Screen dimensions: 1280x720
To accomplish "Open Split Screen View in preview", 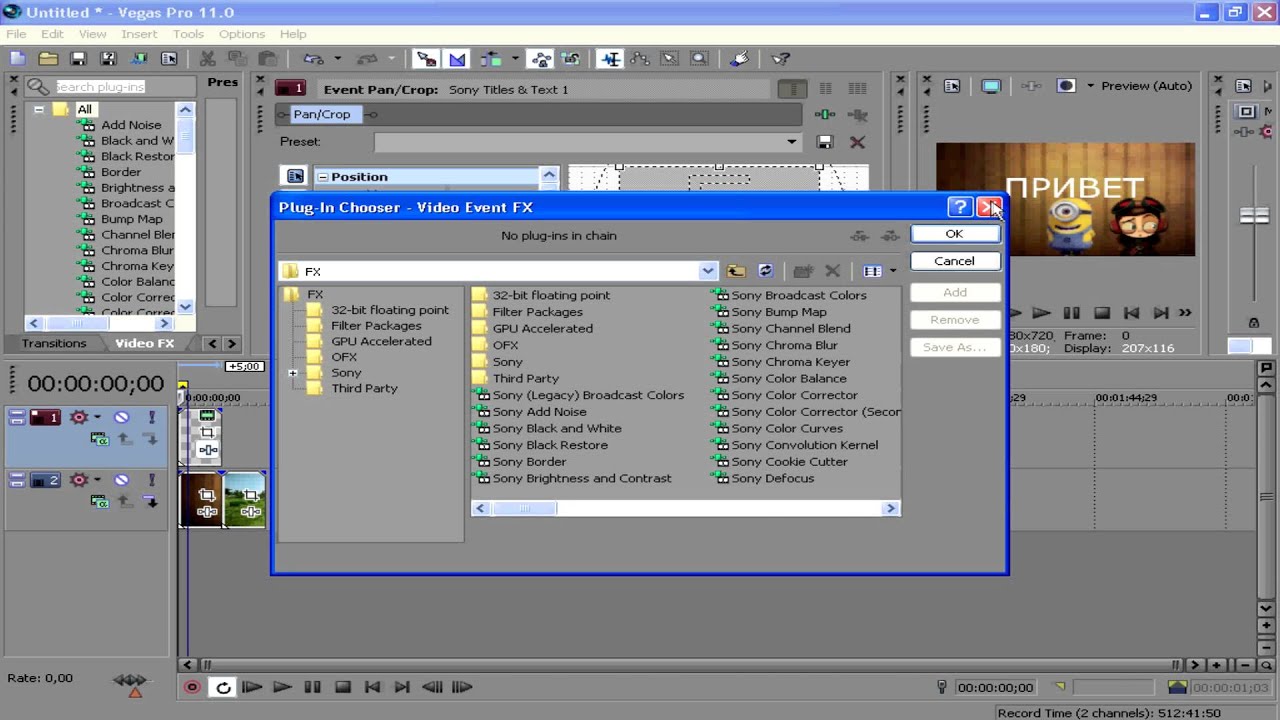I will click(1066, 86).
